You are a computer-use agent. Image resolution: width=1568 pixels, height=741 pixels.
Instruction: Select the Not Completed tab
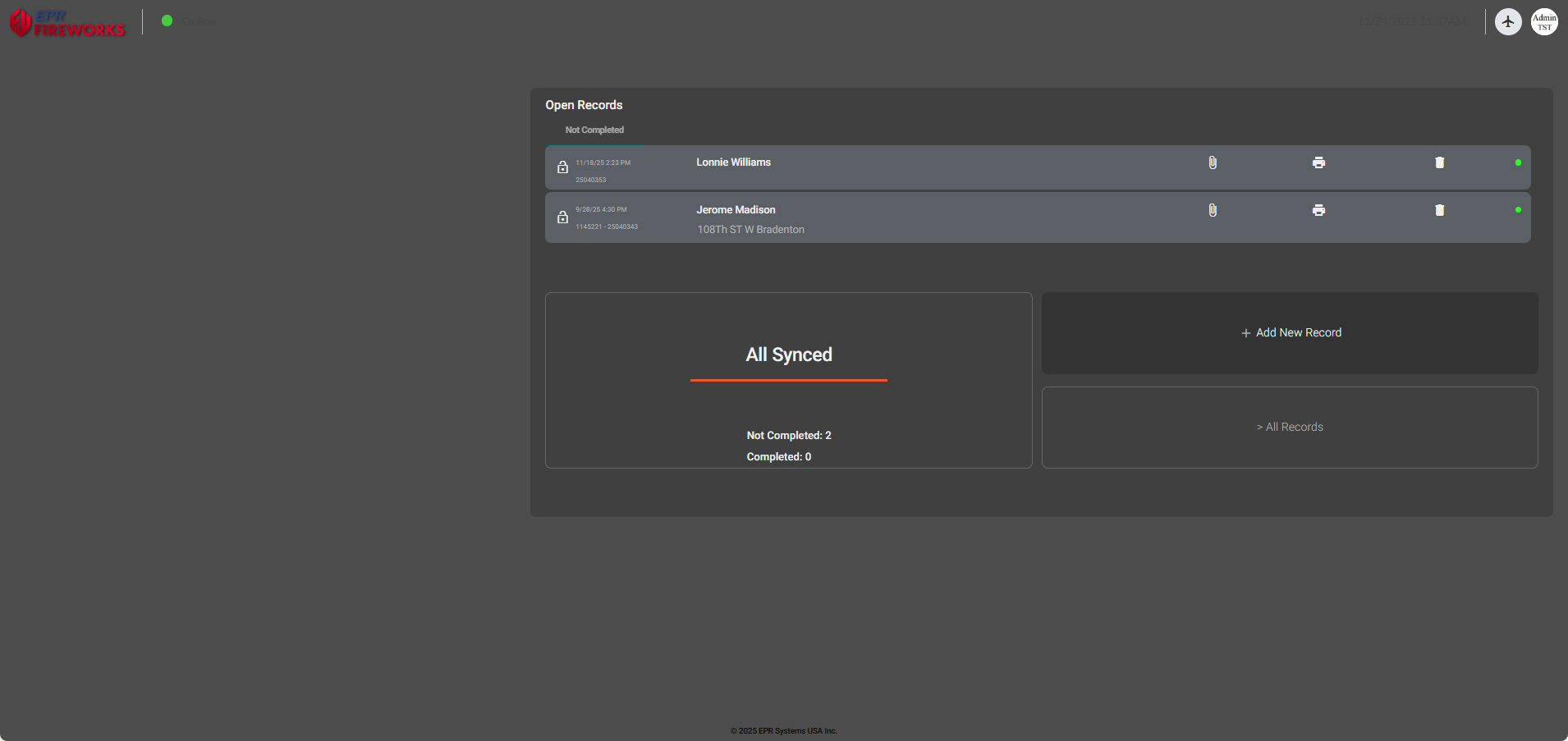coord(594,130)
